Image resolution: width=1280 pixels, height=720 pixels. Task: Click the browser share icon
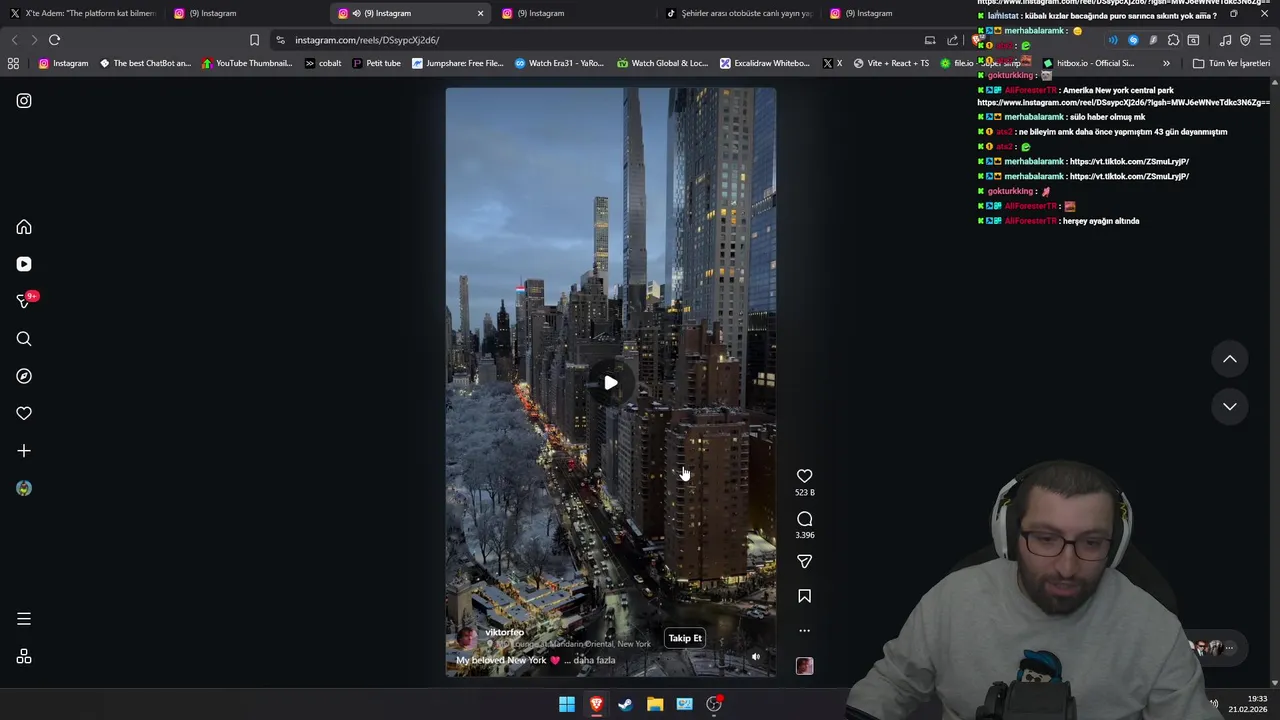click(x=952, y=40)
